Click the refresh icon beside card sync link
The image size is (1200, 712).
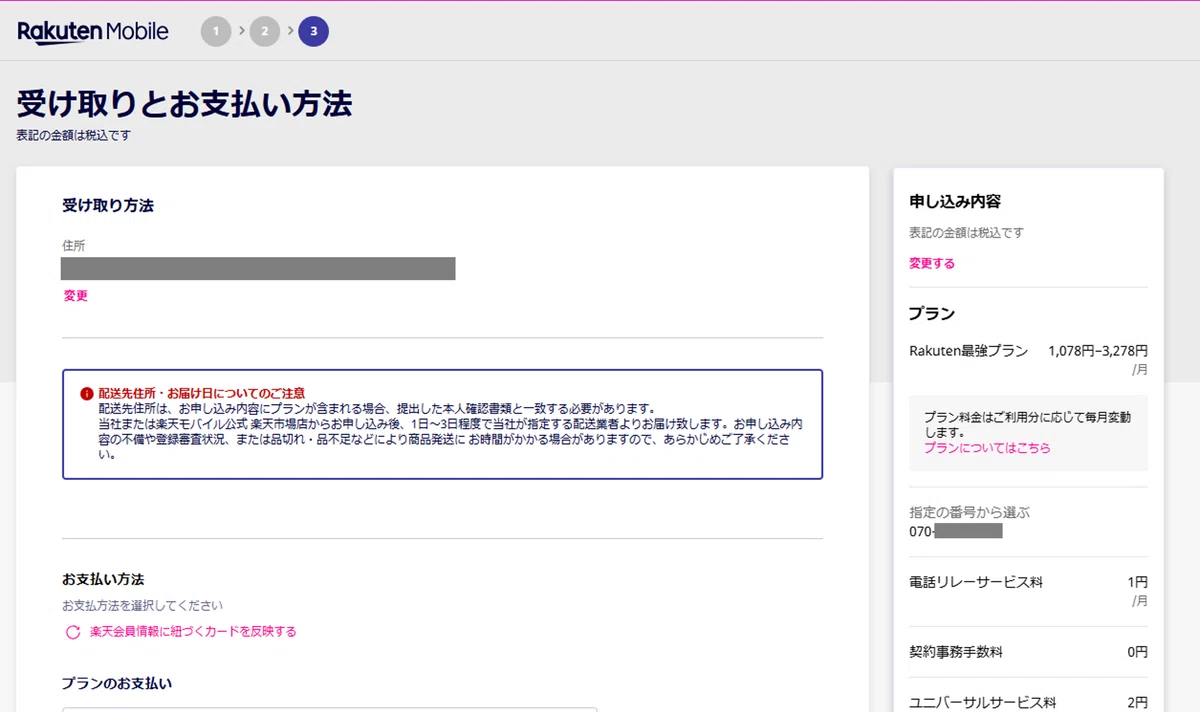72,632
